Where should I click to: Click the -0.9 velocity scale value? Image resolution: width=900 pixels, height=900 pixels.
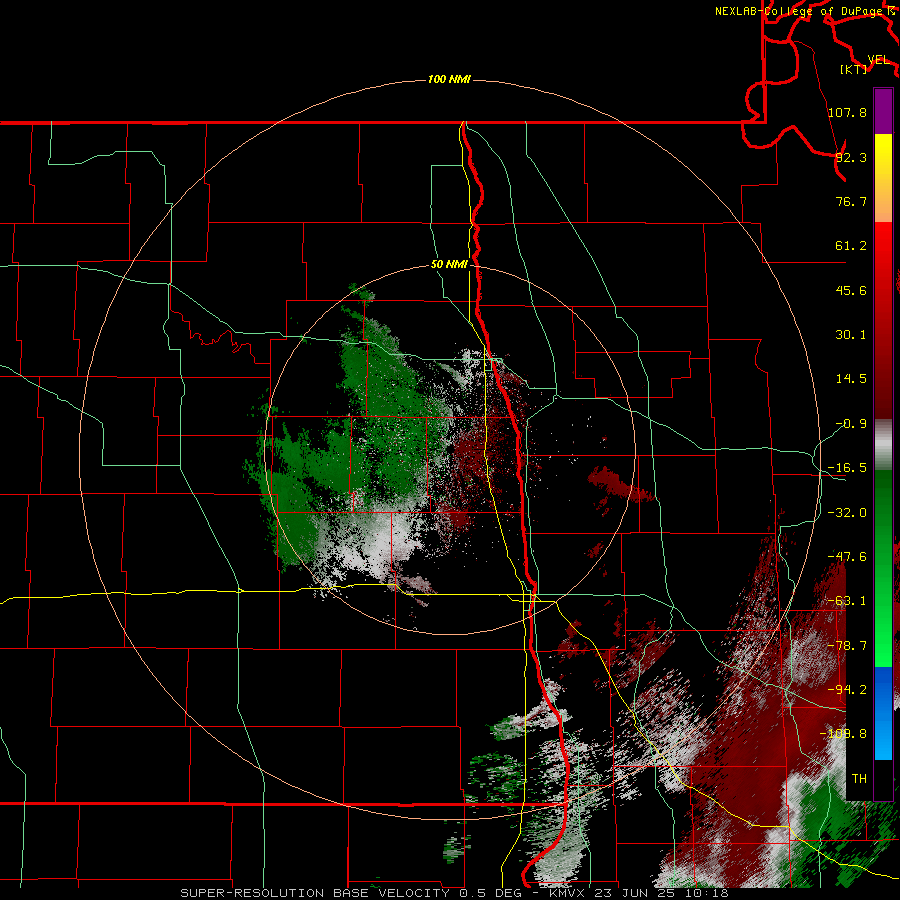851,424
